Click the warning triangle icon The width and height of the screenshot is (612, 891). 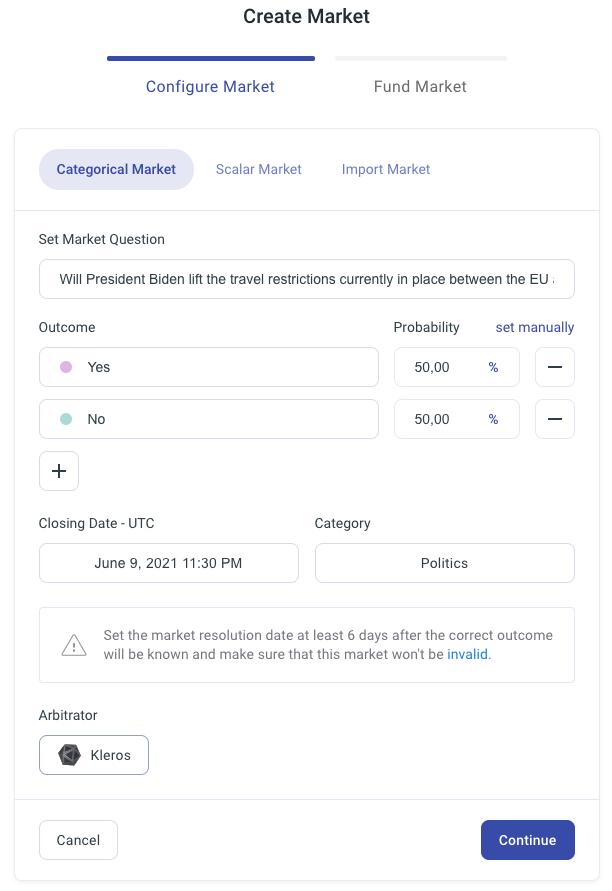pos(74,645)
